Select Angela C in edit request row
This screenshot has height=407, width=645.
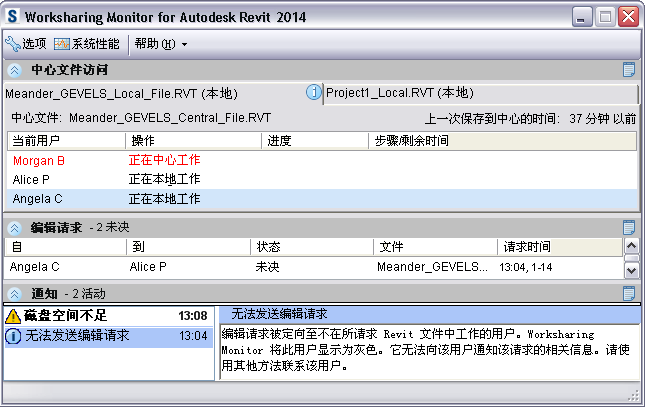[35, 267]
